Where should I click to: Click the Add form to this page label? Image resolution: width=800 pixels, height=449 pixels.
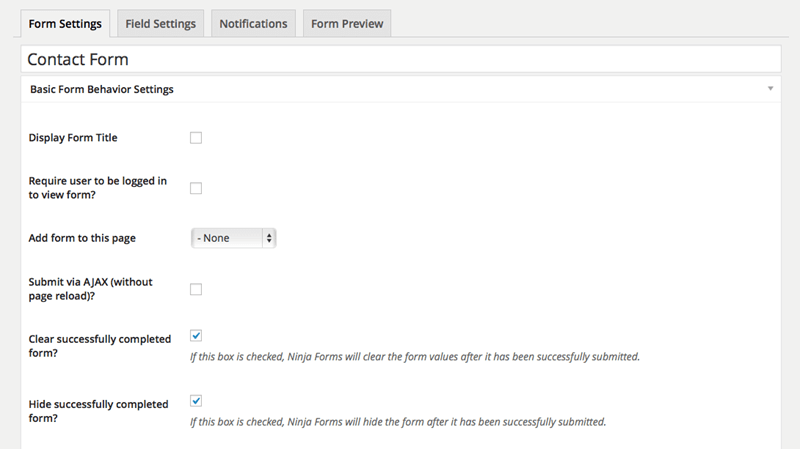[x=83, y=238]
